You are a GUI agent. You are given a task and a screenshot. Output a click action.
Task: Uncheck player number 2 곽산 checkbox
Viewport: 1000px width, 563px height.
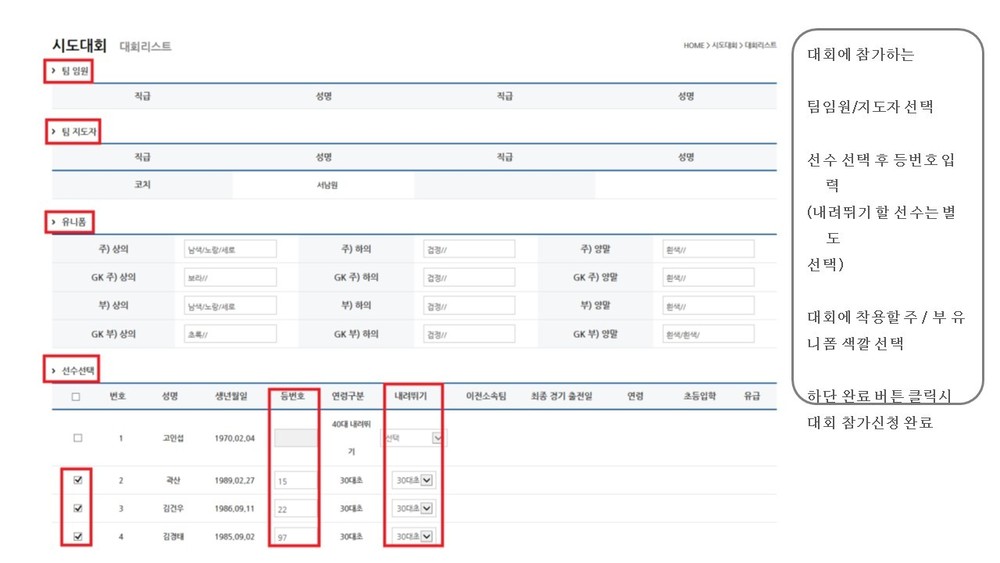(x=78, y=480)
